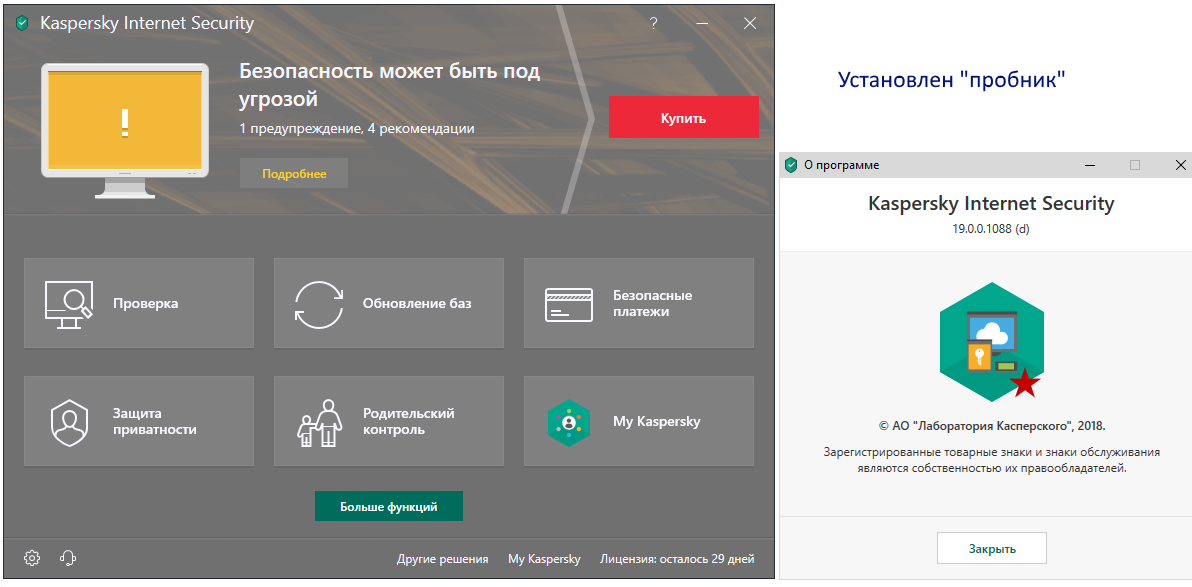Viewport: 1192px width, 587px height.
Task: Open support via the headset icon
Action: coord(68,558)
